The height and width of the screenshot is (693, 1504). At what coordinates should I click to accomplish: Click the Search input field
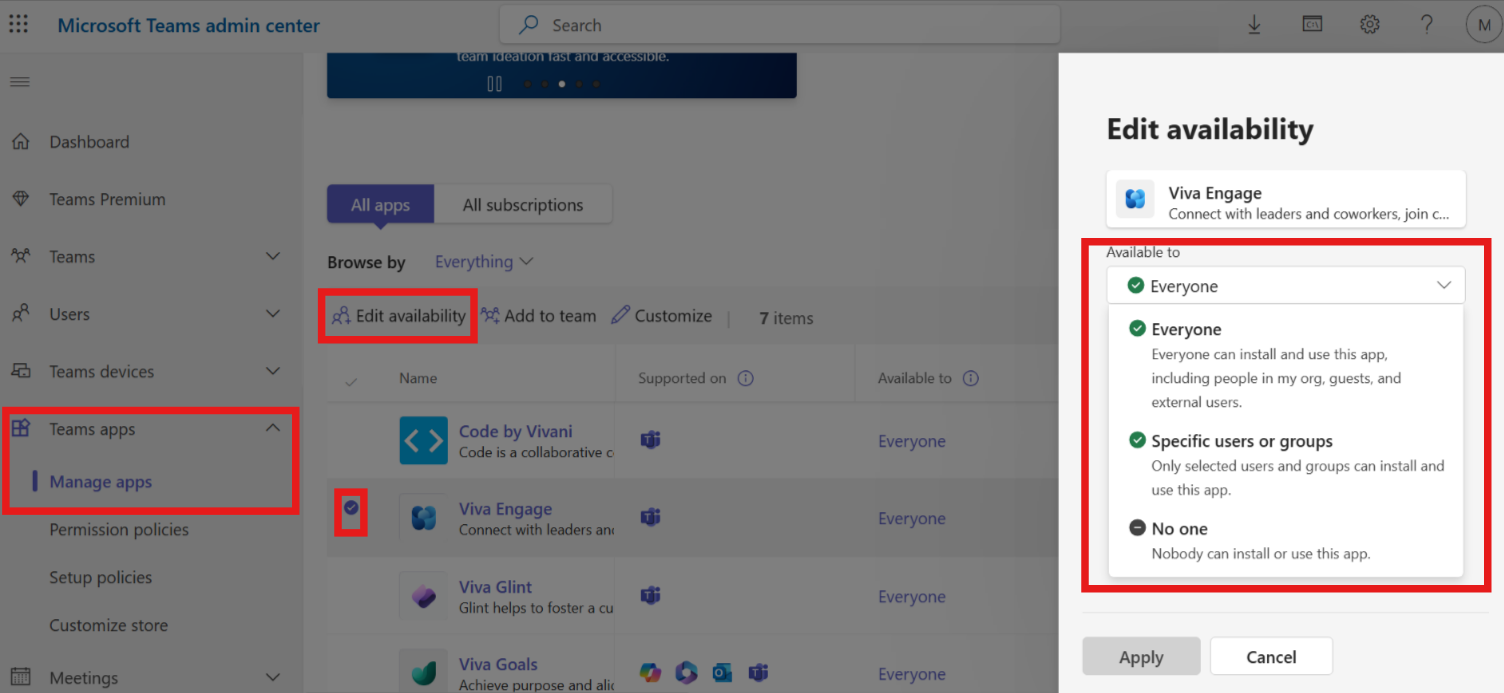pyautogui.click(x=779, y=25)
